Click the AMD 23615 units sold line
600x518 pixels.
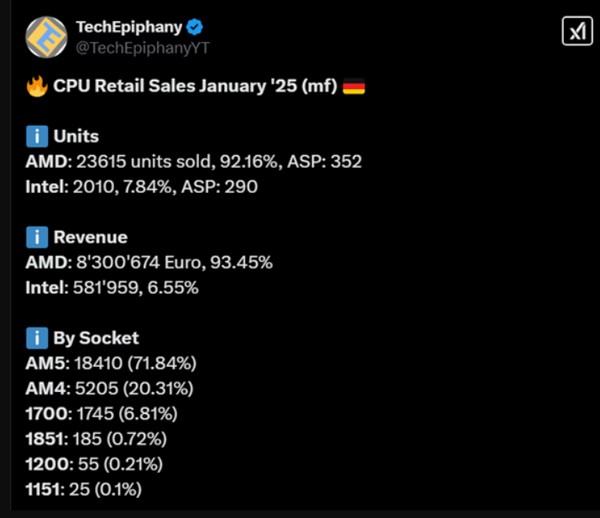(194, 161)
